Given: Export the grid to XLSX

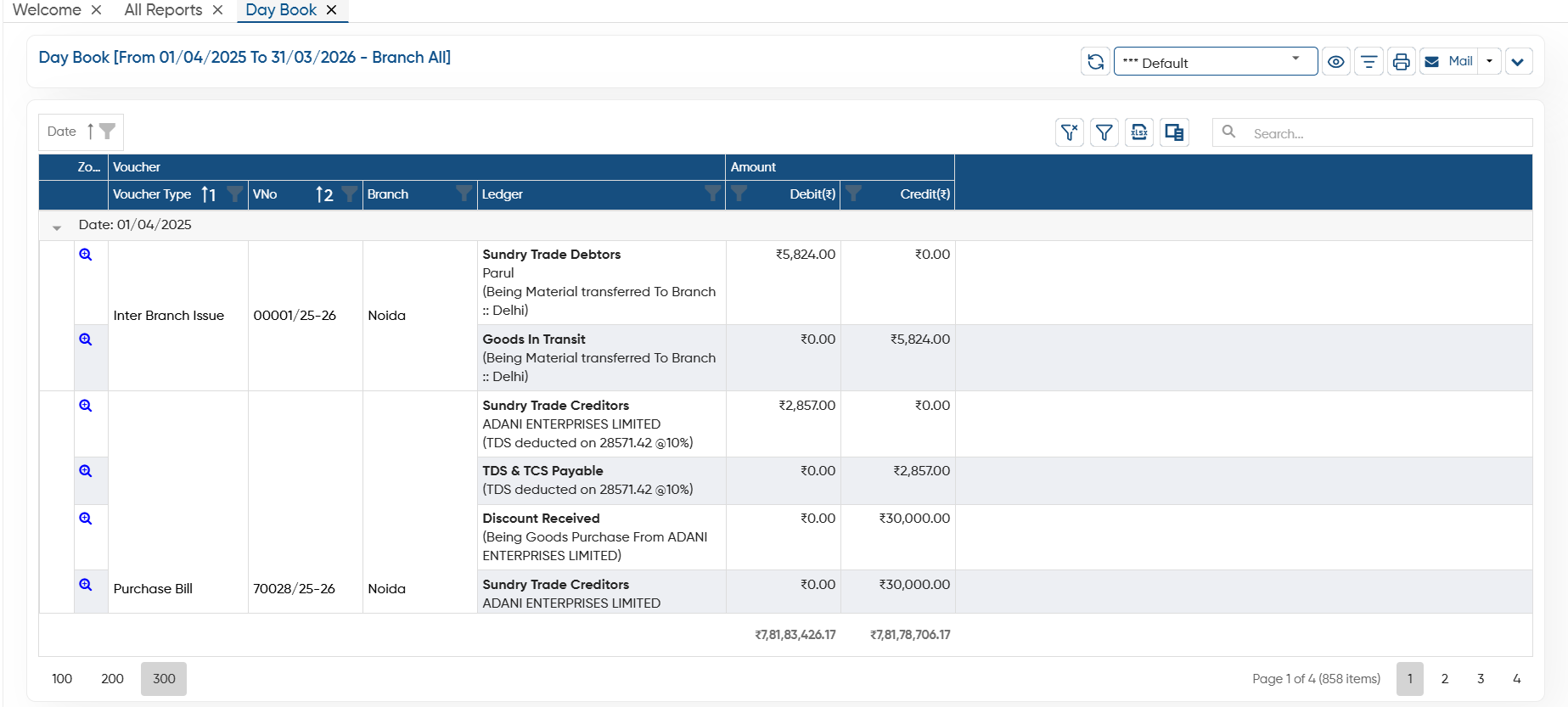Looking at the screenshot, I should (1139, 132).
